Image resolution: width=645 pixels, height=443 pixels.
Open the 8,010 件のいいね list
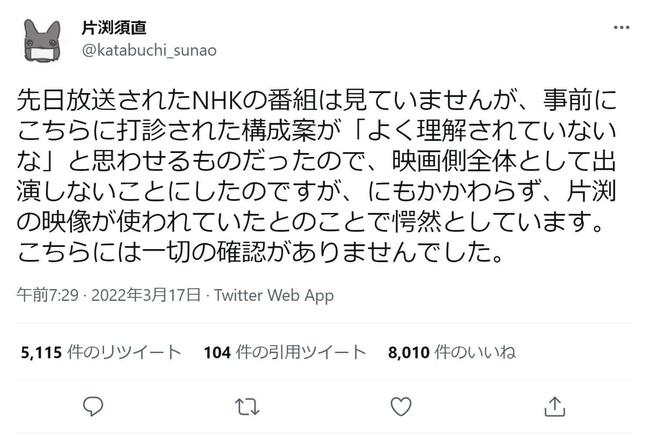pyautogui.click(x=450, y=351)
